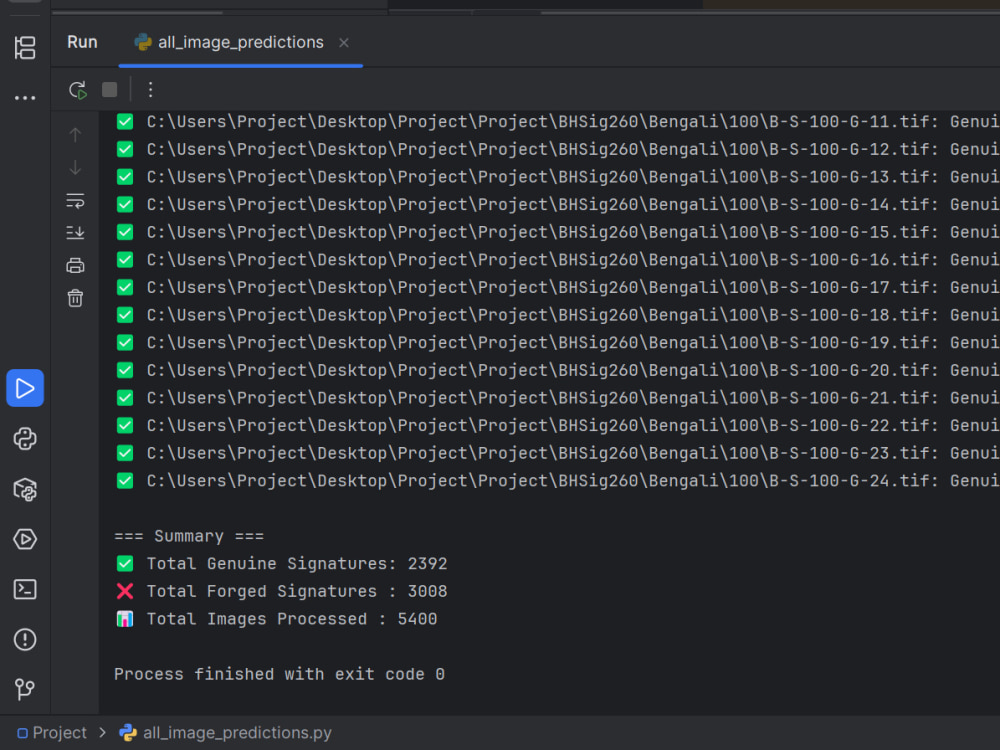The image size is (1000, 750).
Task: Clear all console output with trash icon
Action: (75, 298)
